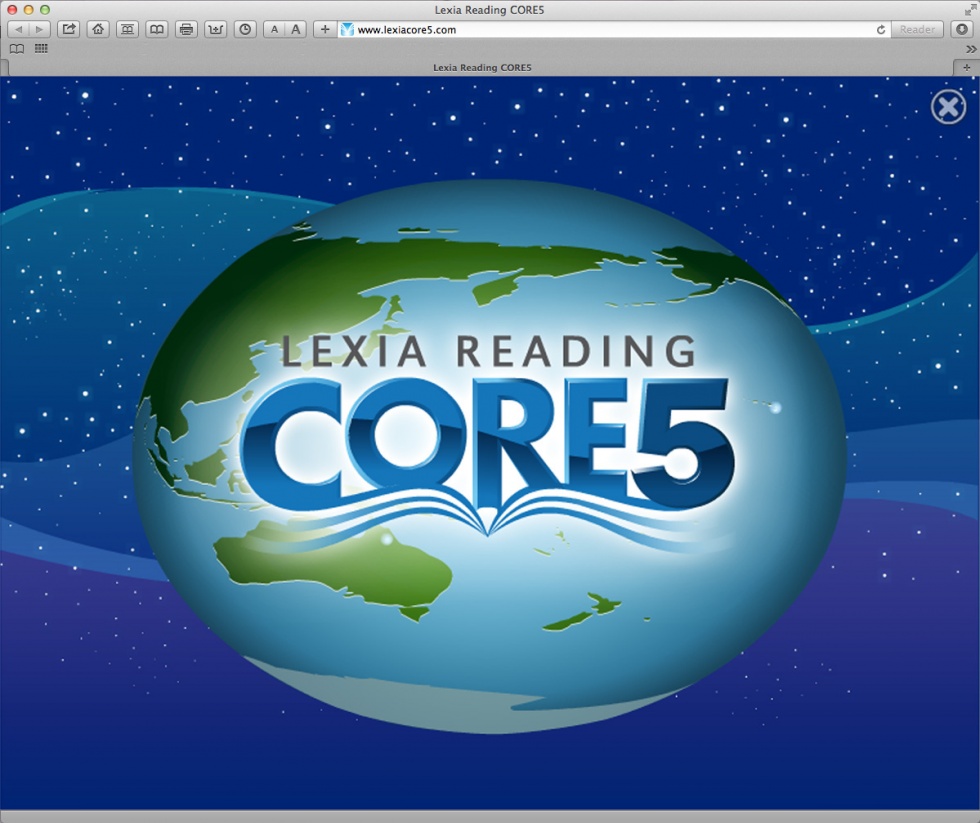This screenshot has height=823, width=980.
Task: Click the browser Back arrow
Action: [18, 29]
